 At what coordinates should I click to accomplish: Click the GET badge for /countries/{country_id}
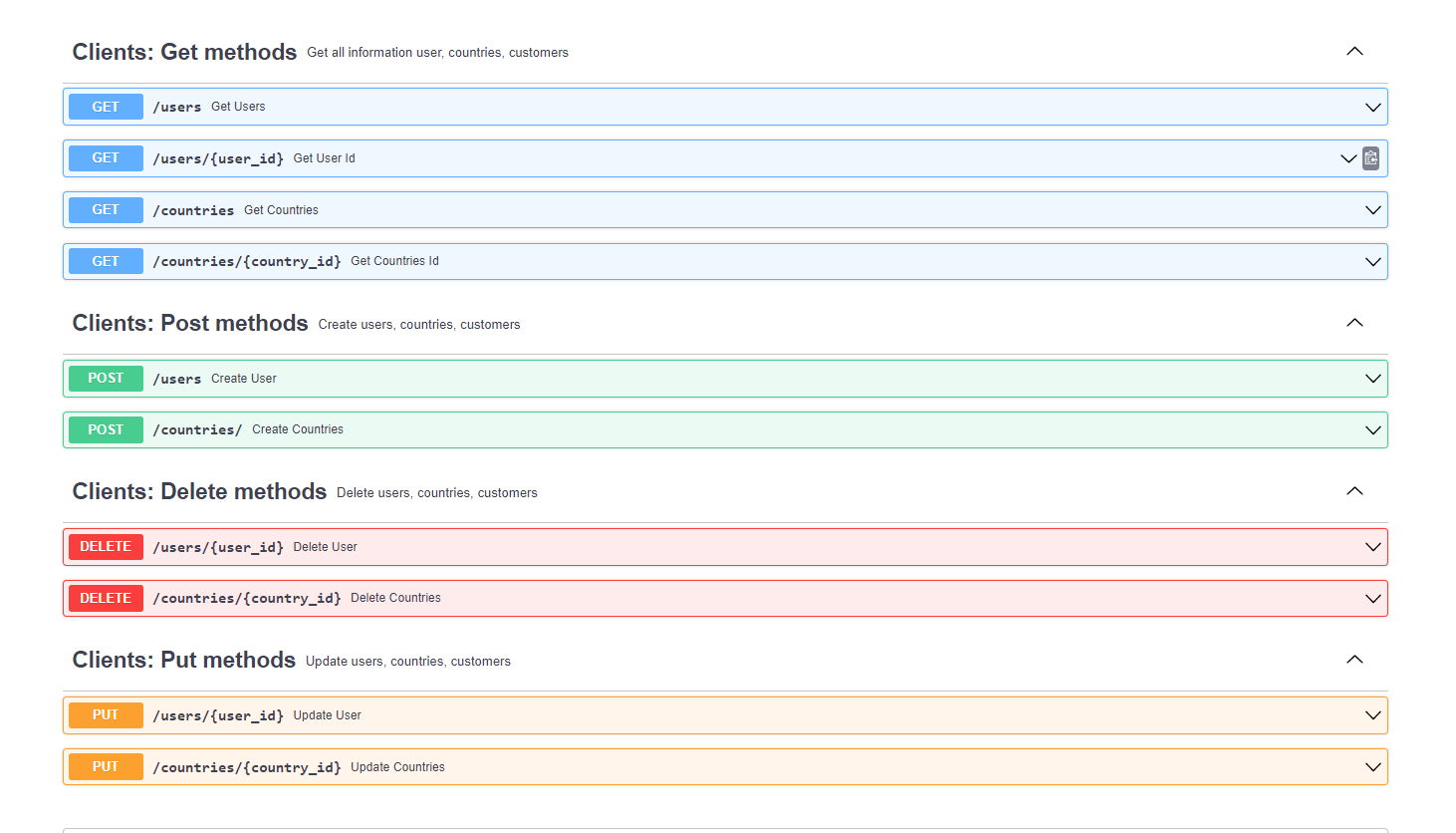tap(106, 261)
